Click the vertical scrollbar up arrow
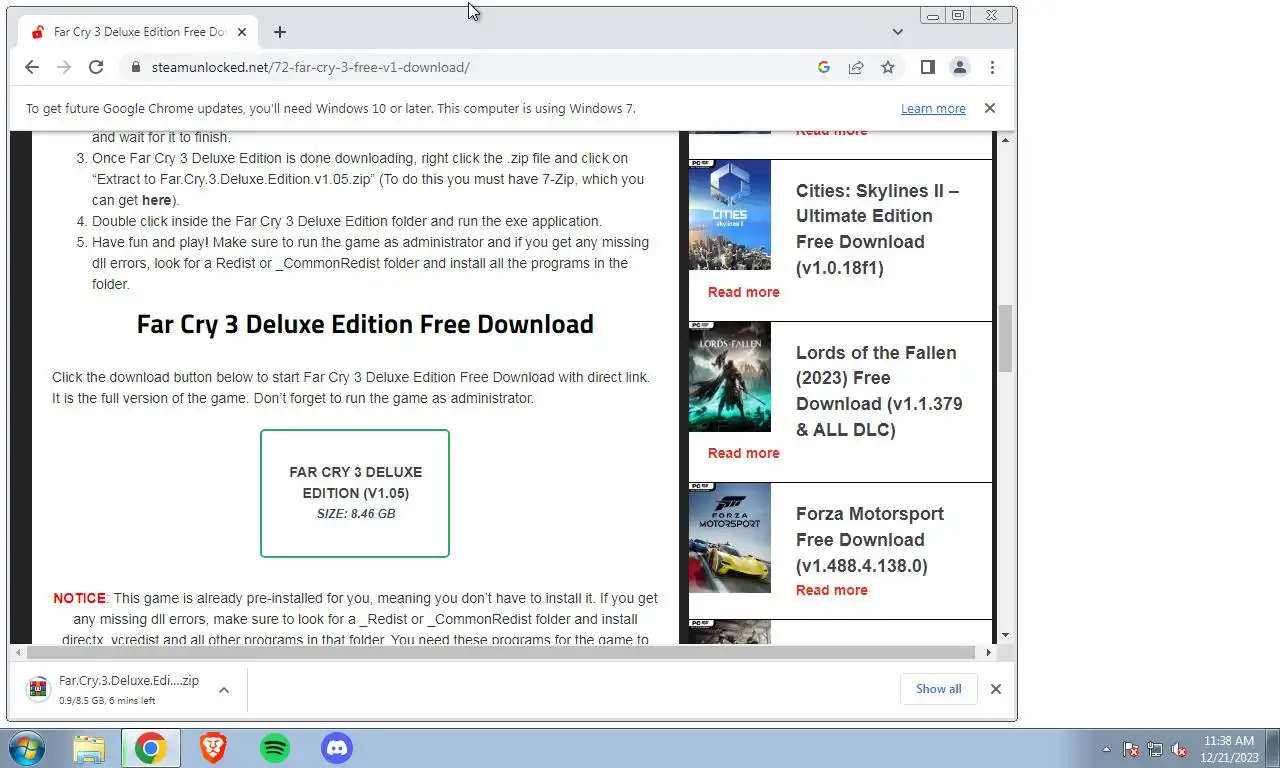 (1005, 140)
